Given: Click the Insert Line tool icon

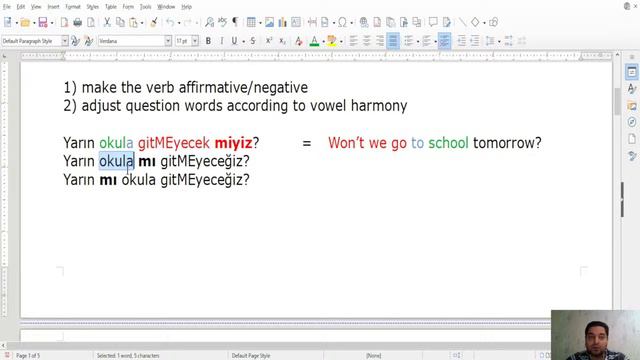Looking at the screenshot, I should [462, 22].
